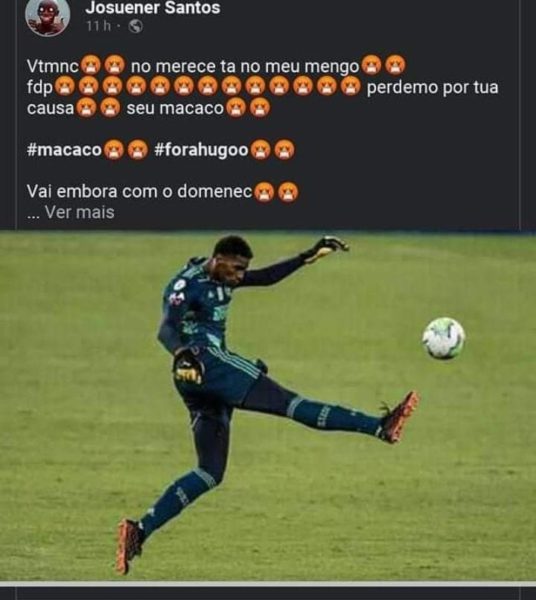536x600 pixels.
Task: Click the goalkeeper's raised glove in photo
Action: (329, 247)
